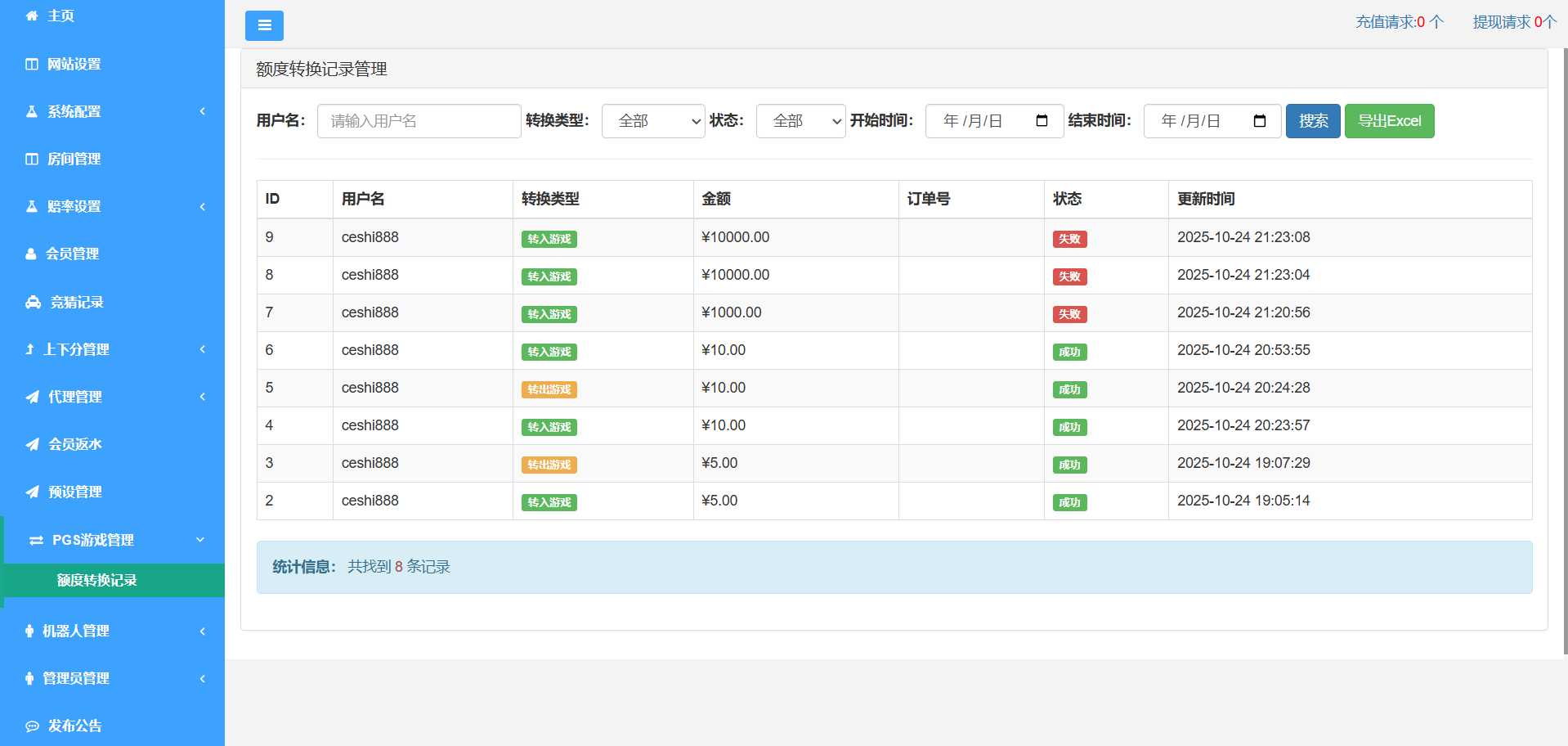The image size is (1568, 746).
Task: Open the 状态 filter dropdown
Action: [800, 121]
